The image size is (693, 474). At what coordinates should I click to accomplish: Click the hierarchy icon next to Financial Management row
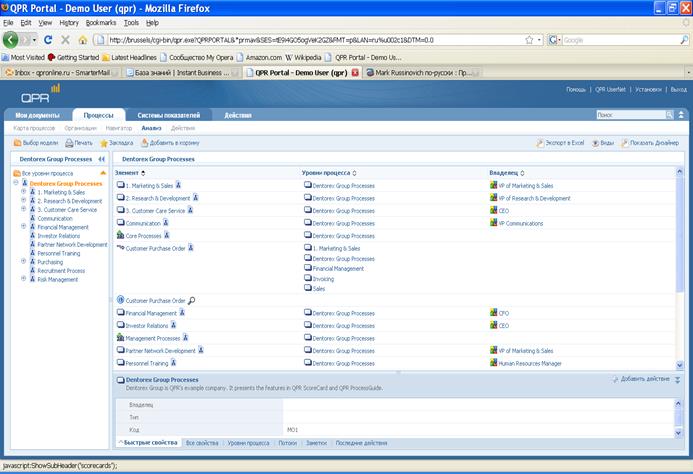tap(182, 312)
